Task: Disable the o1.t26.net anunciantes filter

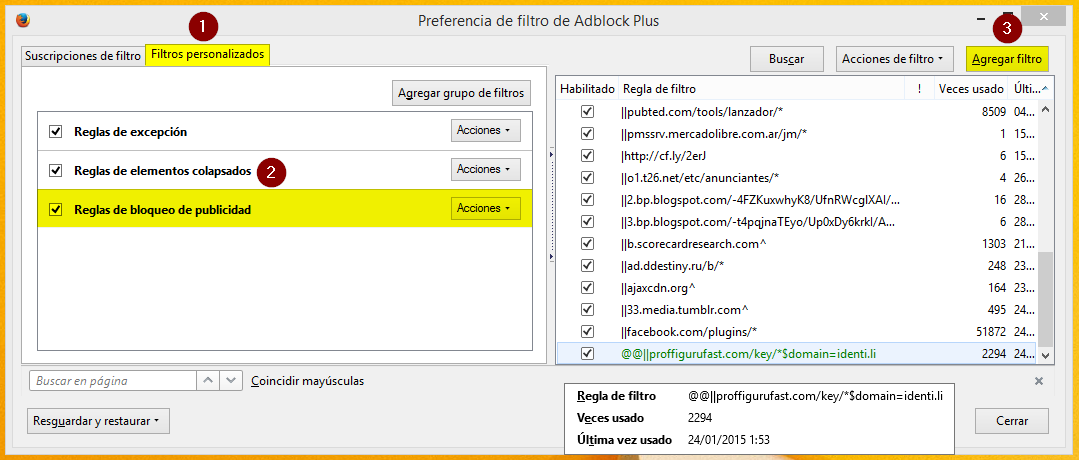Action: (x=587, y=178)
